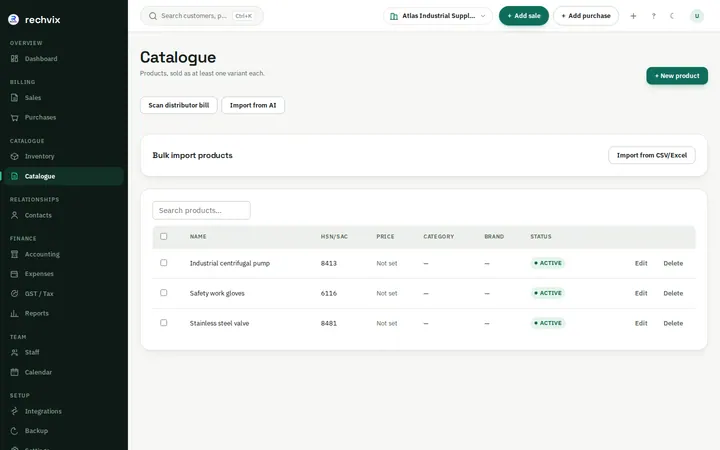Tick the Stainless steel valve checkbox
The height and width of the screenshot is (450, 720).
163,323
